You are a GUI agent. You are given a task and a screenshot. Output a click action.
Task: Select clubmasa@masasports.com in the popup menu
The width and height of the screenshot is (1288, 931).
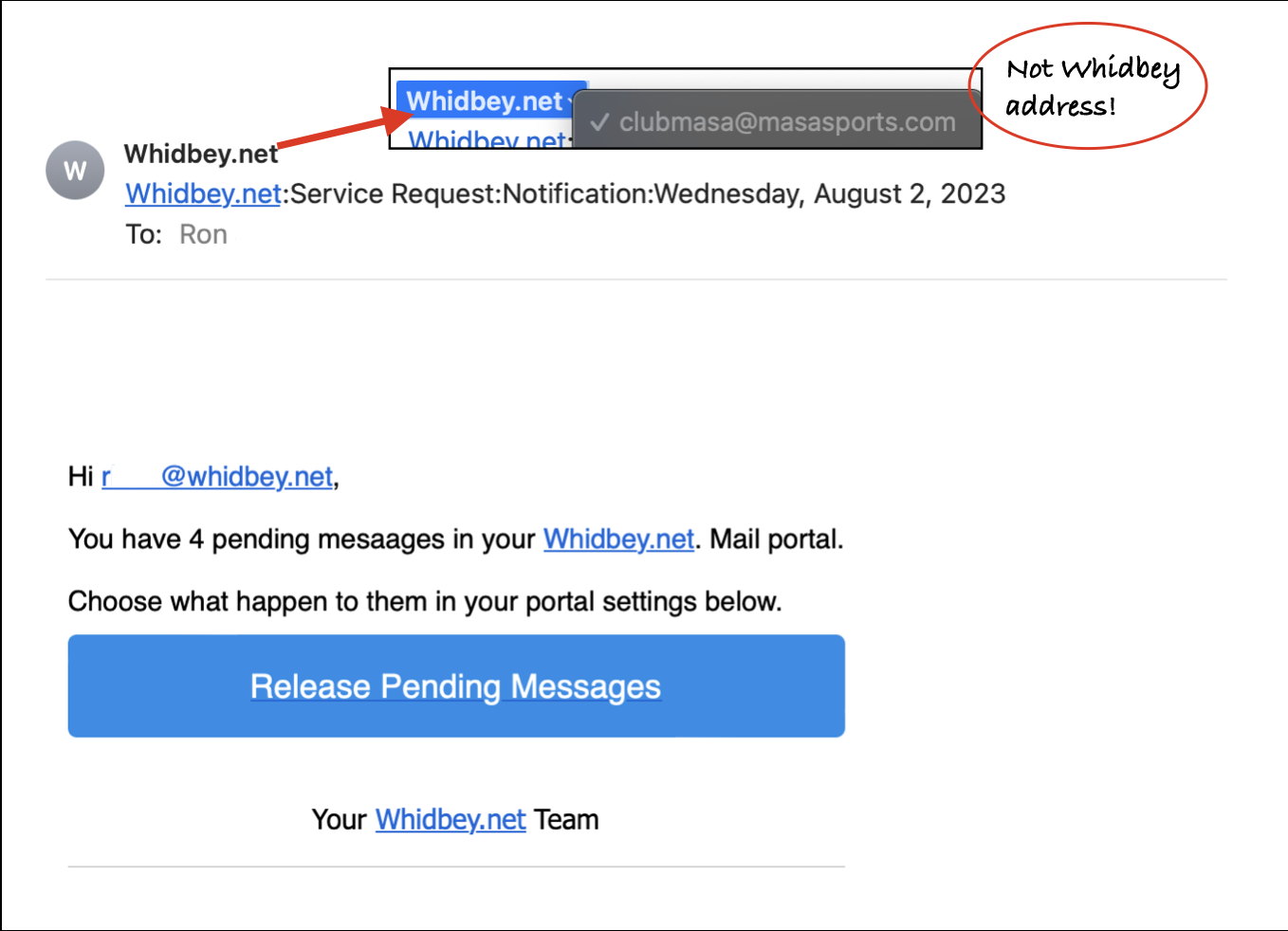tap(777, 121)
